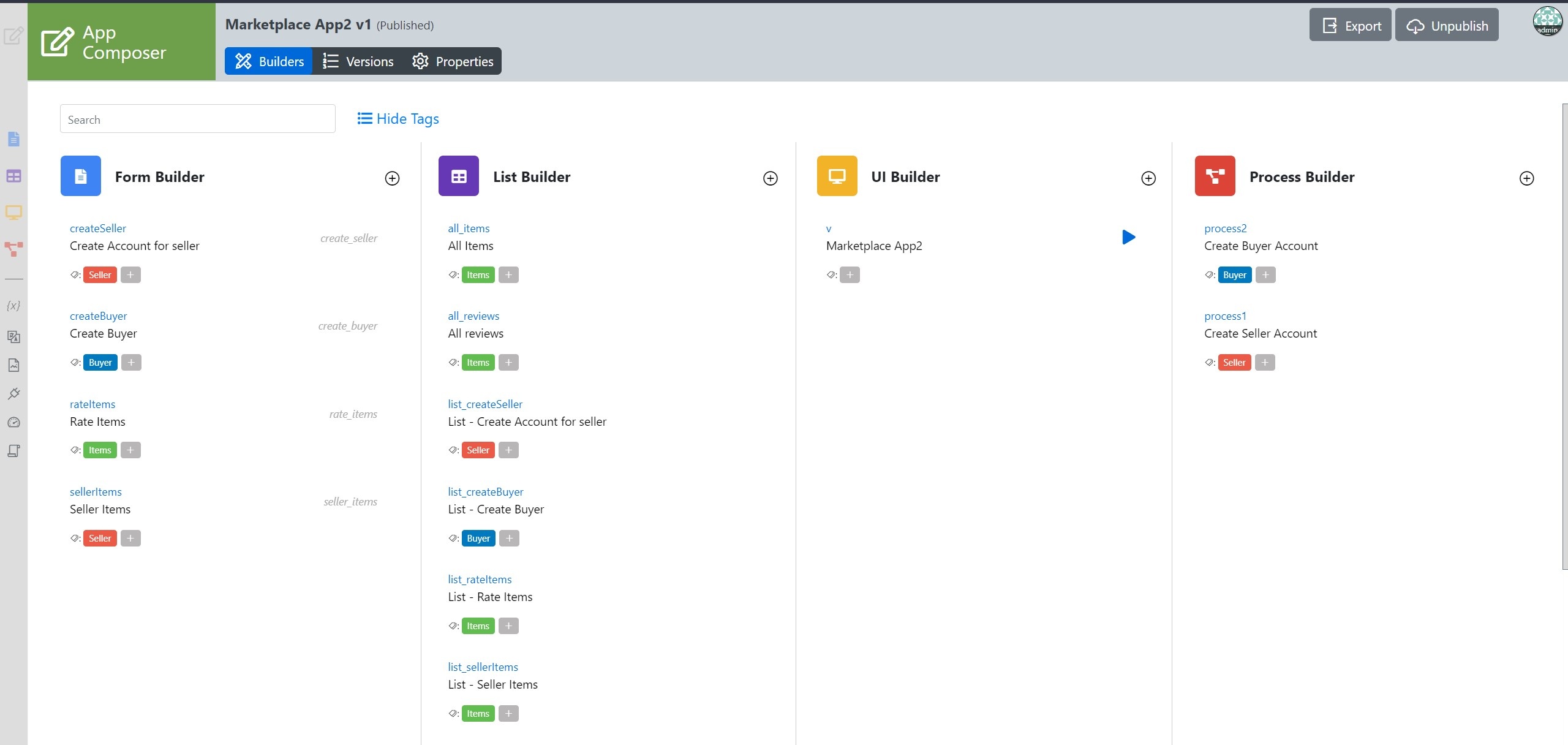Click the red Seller tag on sellerItems
The width and height of the screenshot is (1568, 745).
point(100,539)
